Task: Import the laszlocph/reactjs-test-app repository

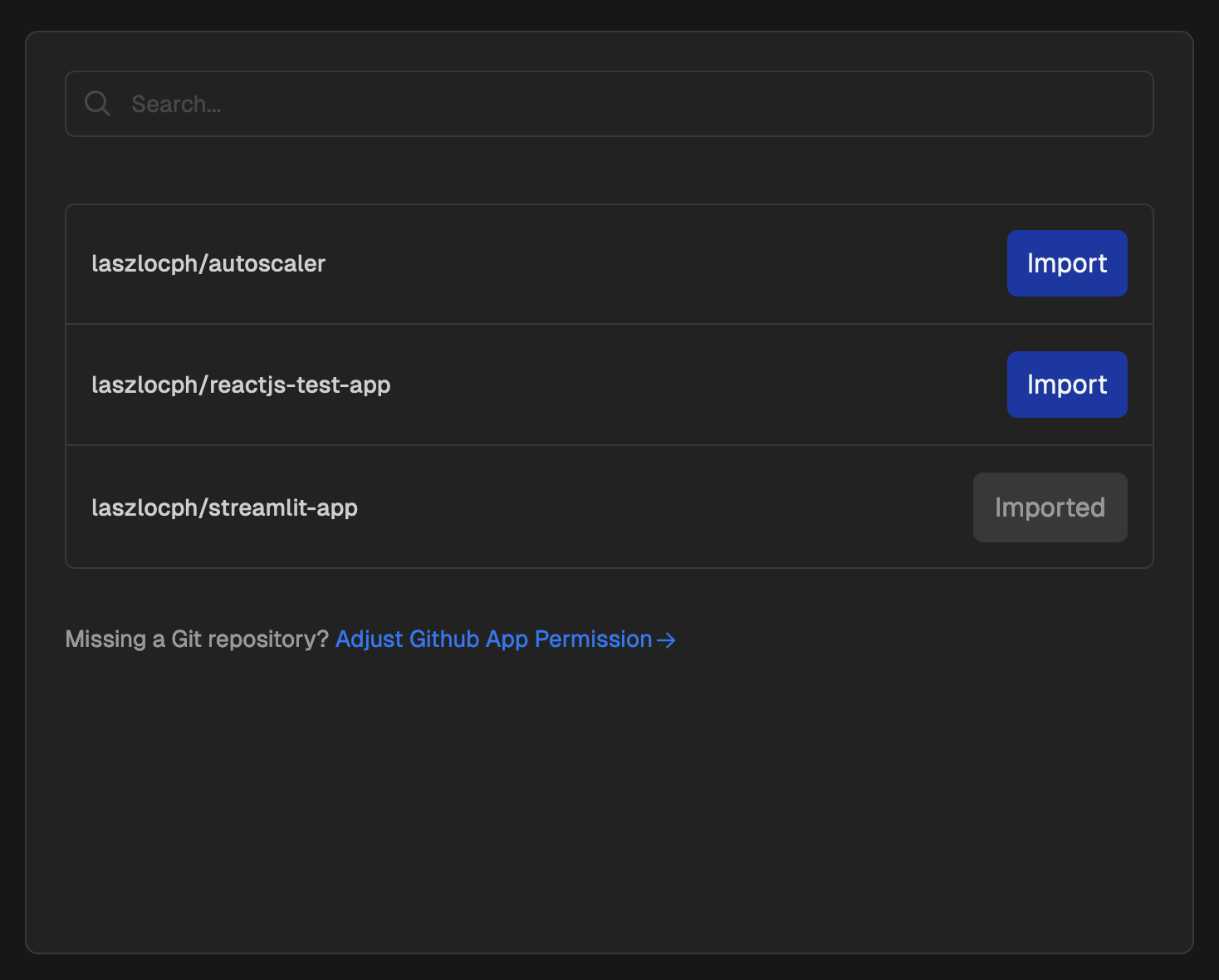Action: click(1067, 385)
